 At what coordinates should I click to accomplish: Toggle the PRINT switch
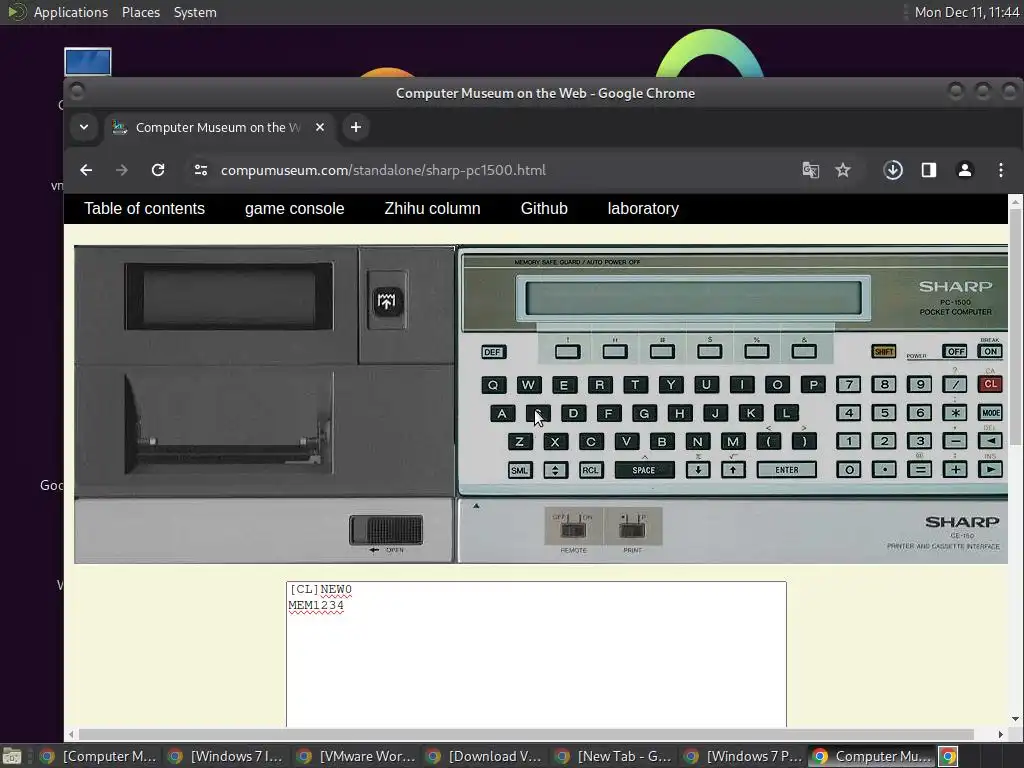[x=632, y=529]
